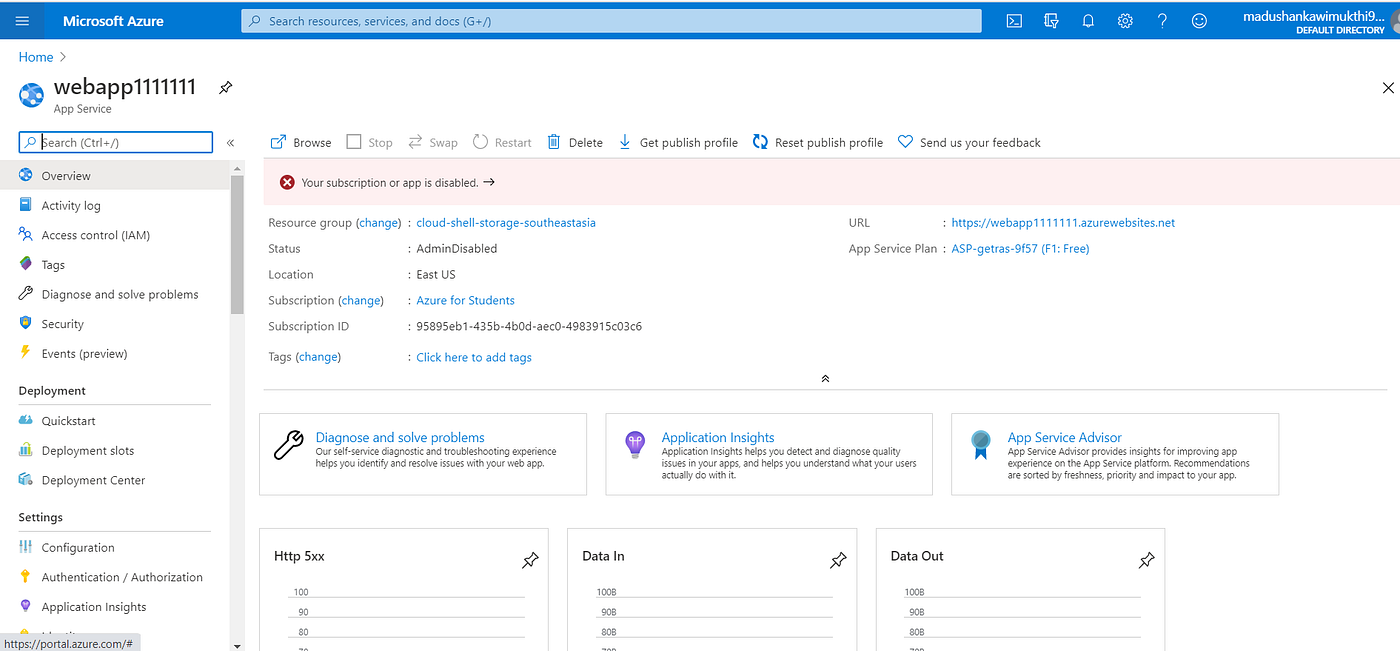Open the help question mark icon

pos(1162,20)
